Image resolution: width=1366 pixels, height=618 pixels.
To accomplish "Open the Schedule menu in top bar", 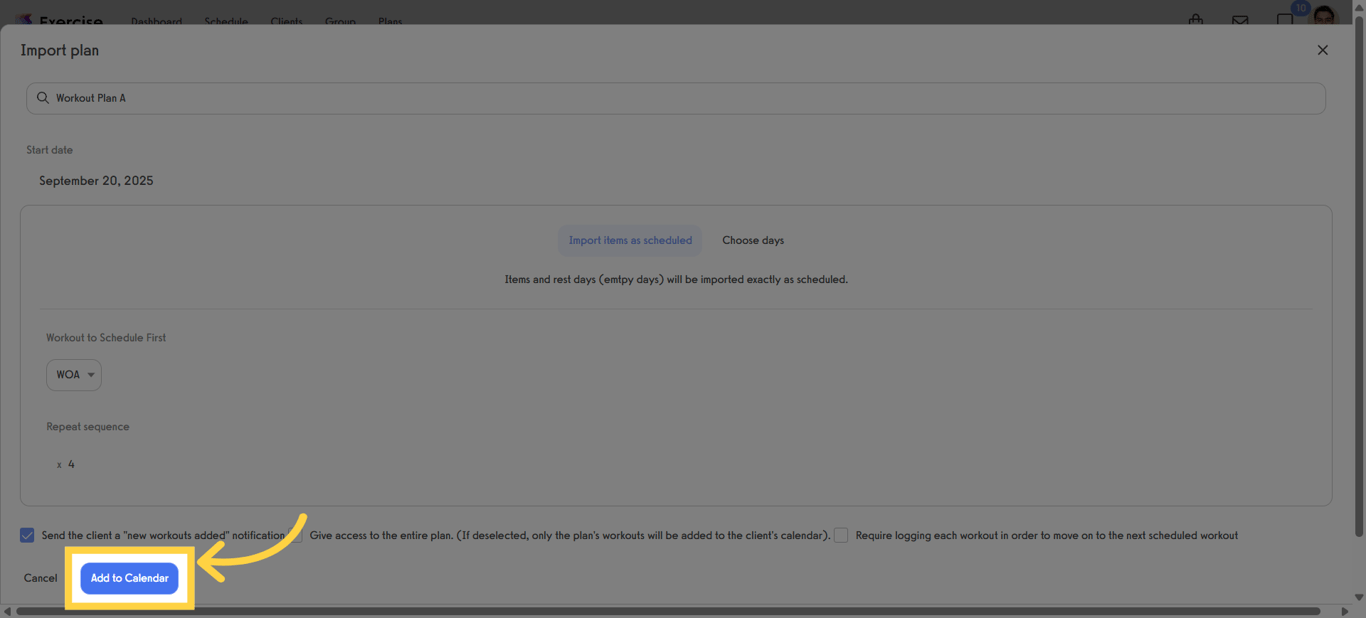I will 226,20.
